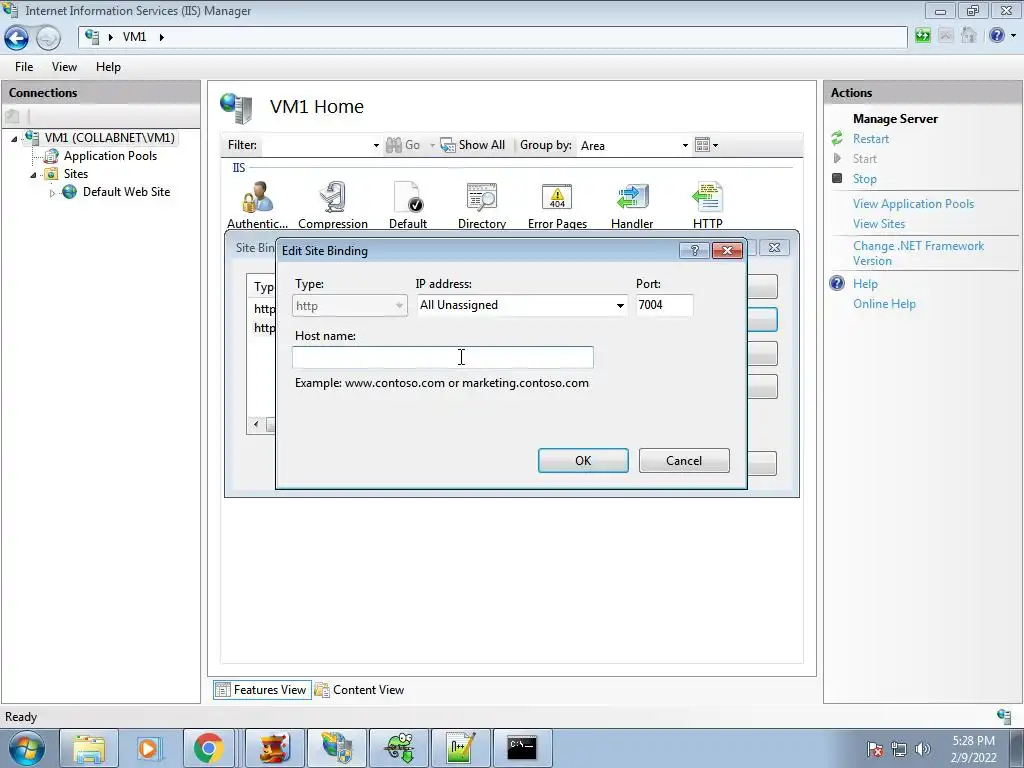This screenshot has height=768, width=1024.
Task: Select the Sites tree item
Action: point(76,174)
